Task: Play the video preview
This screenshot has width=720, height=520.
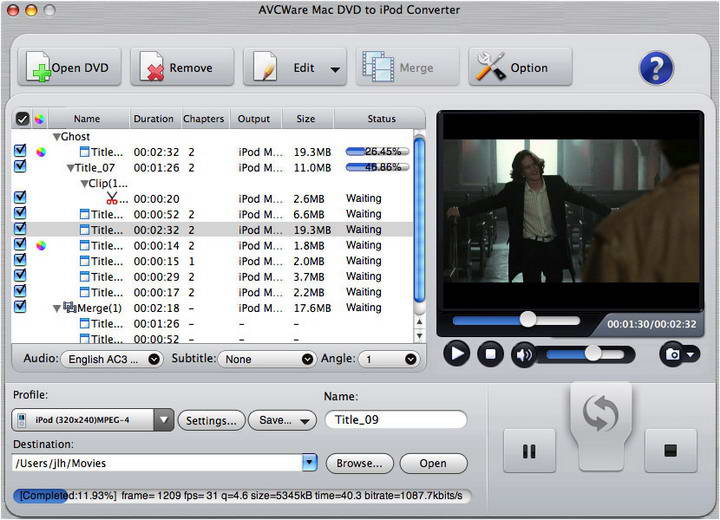Action: pos(456,354)
